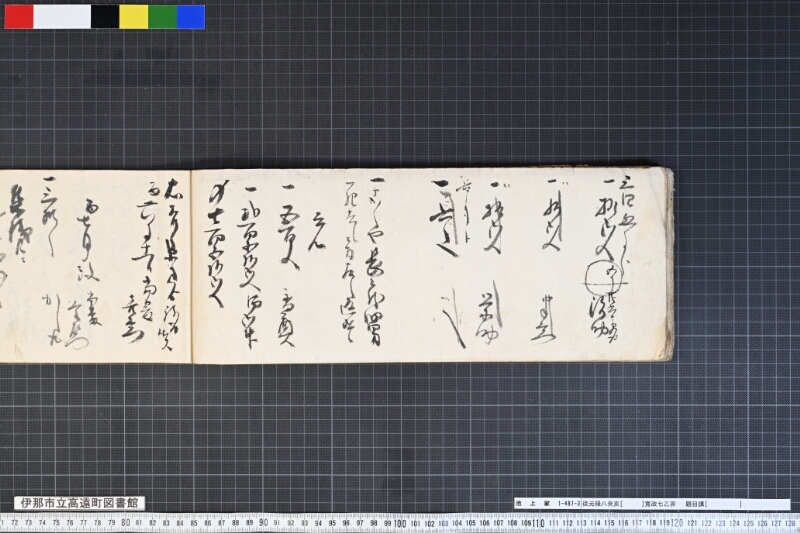
Task: Click the 80 mark on the ruler
Action: (126, 523)
